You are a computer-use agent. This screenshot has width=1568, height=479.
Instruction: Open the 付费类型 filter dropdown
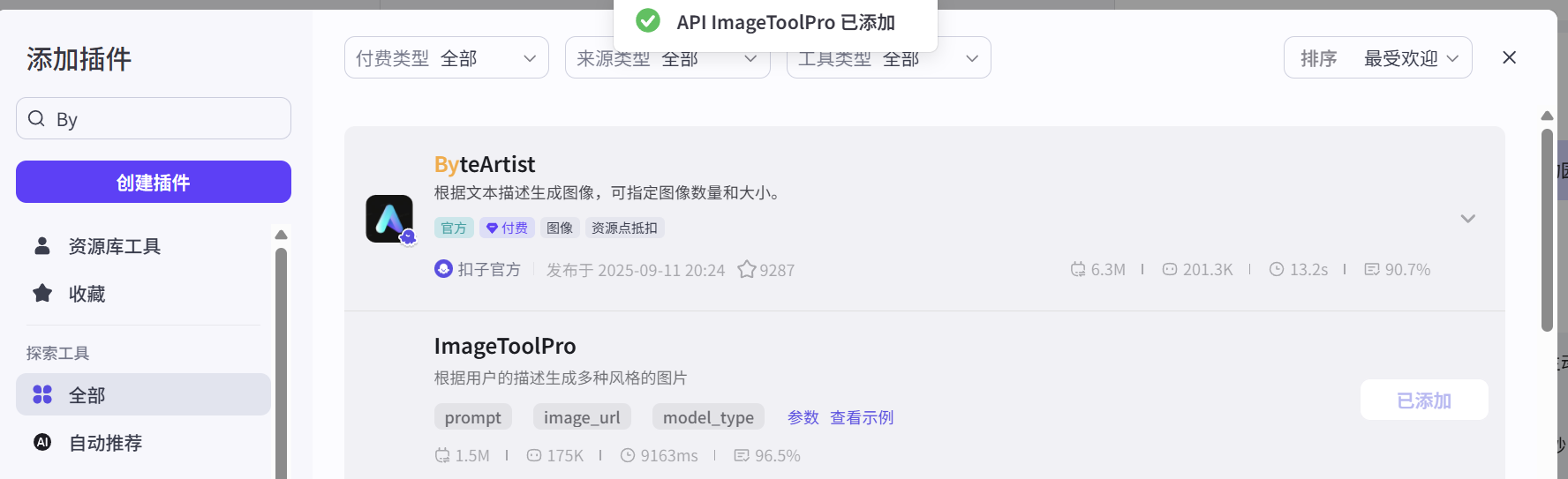point(447,57)
